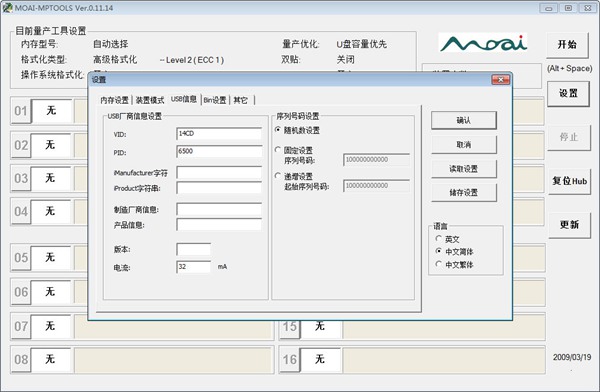The image size is (600, 392).
Task: Click the 版本 input field
Action: point(194,249)
